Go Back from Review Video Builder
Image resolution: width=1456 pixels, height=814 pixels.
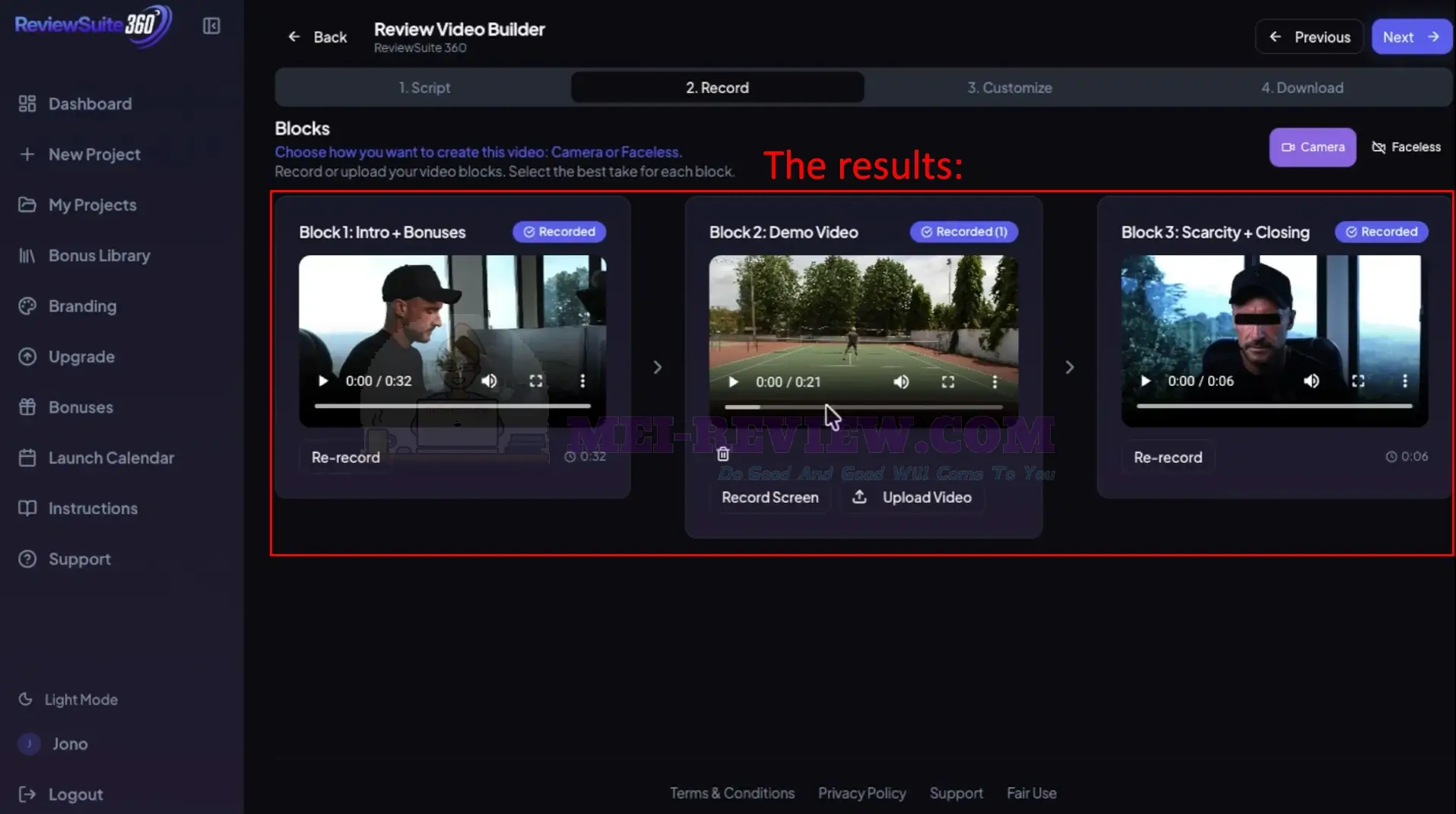pos(317,36)
